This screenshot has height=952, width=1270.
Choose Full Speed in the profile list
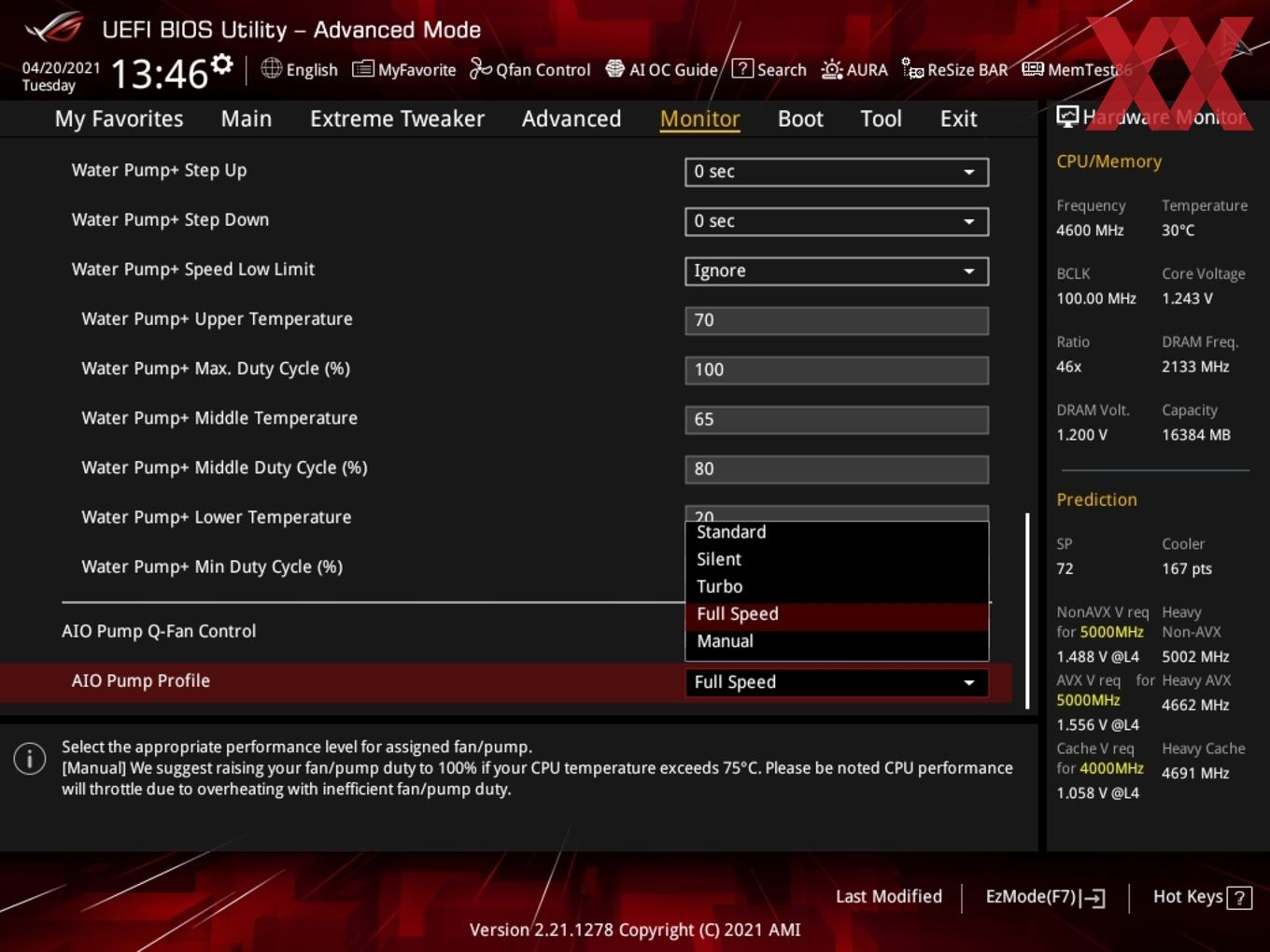[837, 614]
